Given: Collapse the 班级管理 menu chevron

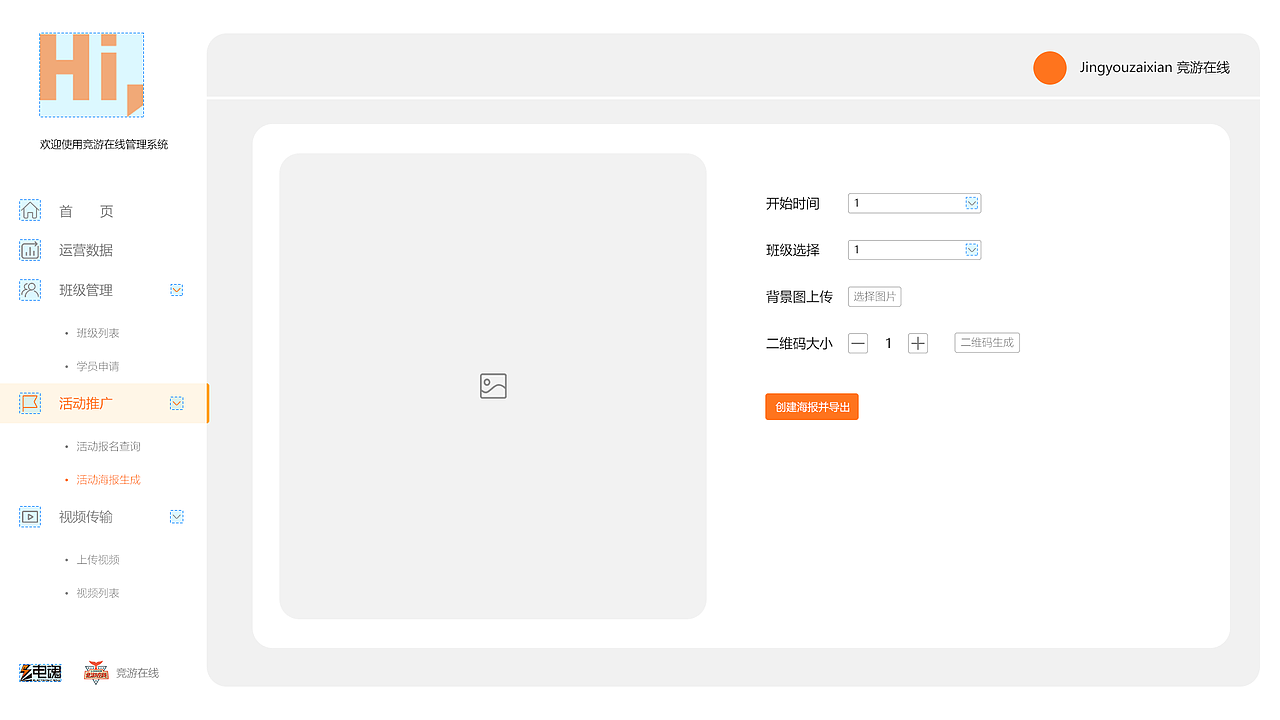Looking at the screenshot, I should point(176,290).
